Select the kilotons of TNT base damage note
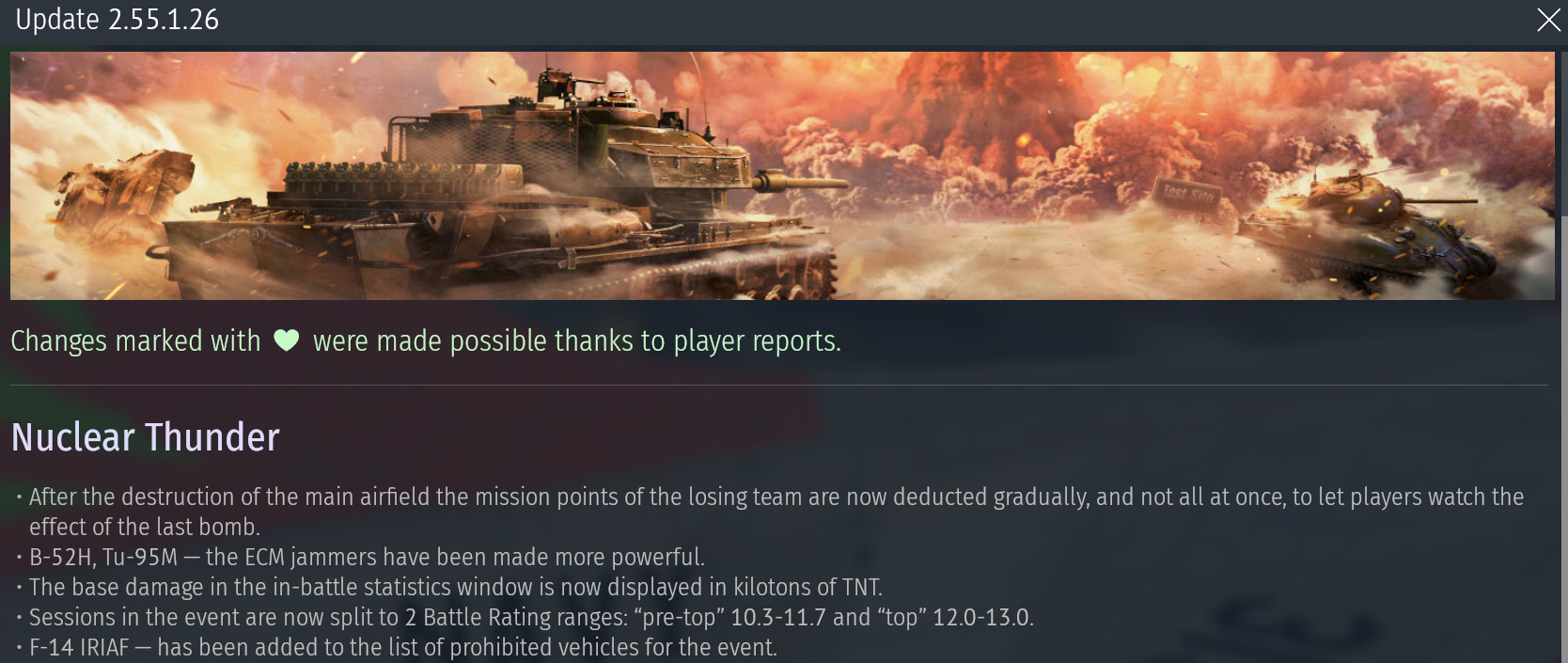1568x663 pixels. [x=456, y=587]
